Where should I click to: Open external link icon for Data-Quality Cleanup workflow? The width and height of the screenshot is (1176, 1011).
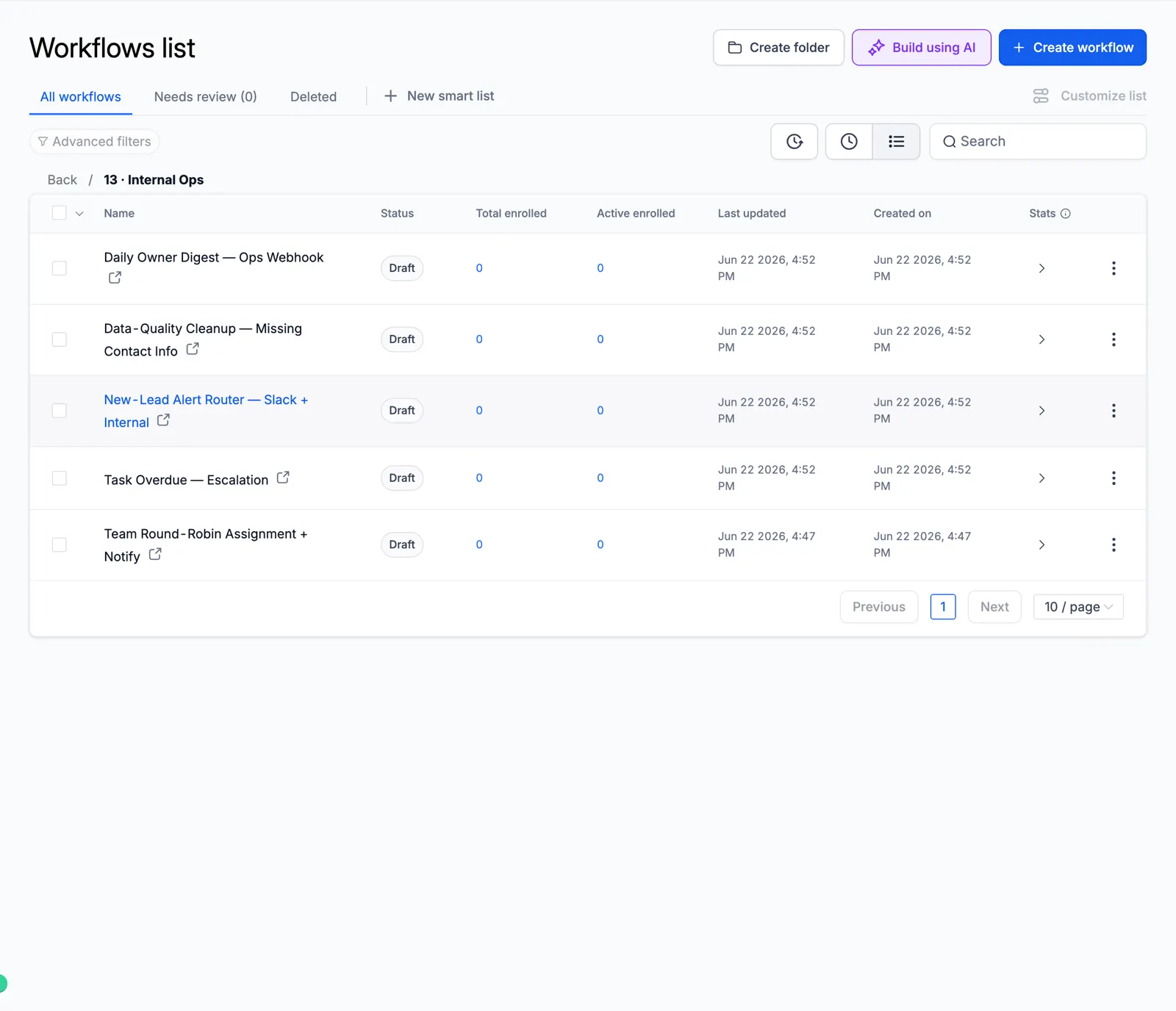tap(193, 349)
